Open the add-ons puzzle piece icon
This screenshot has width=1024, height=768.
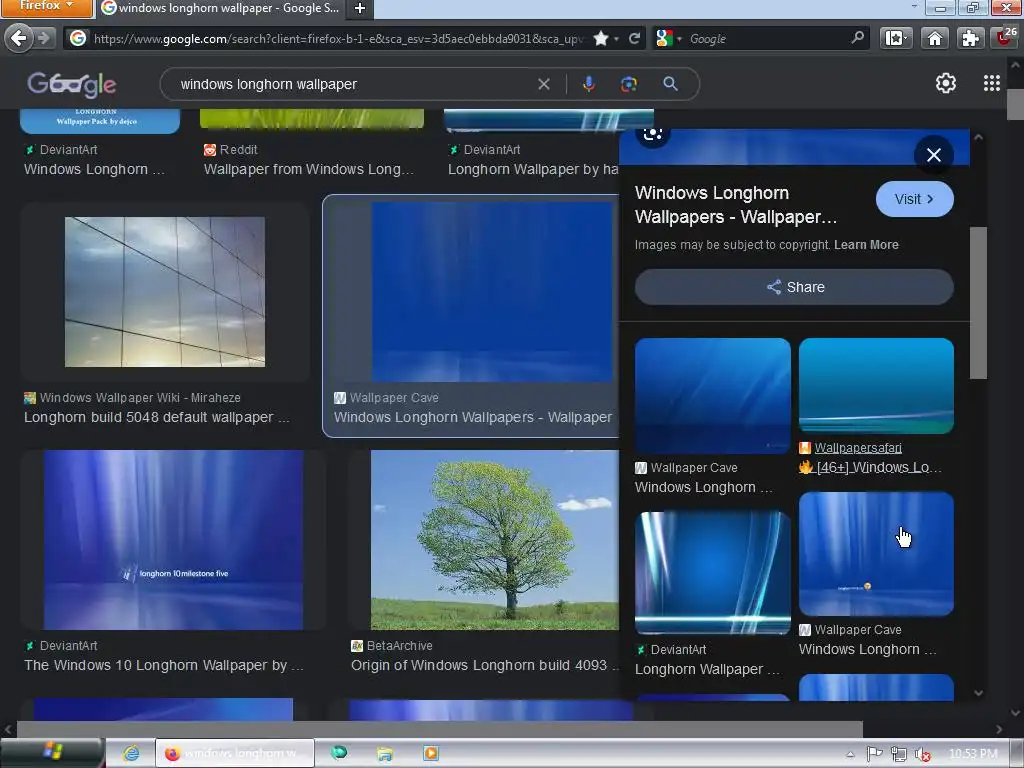(970, 39)
